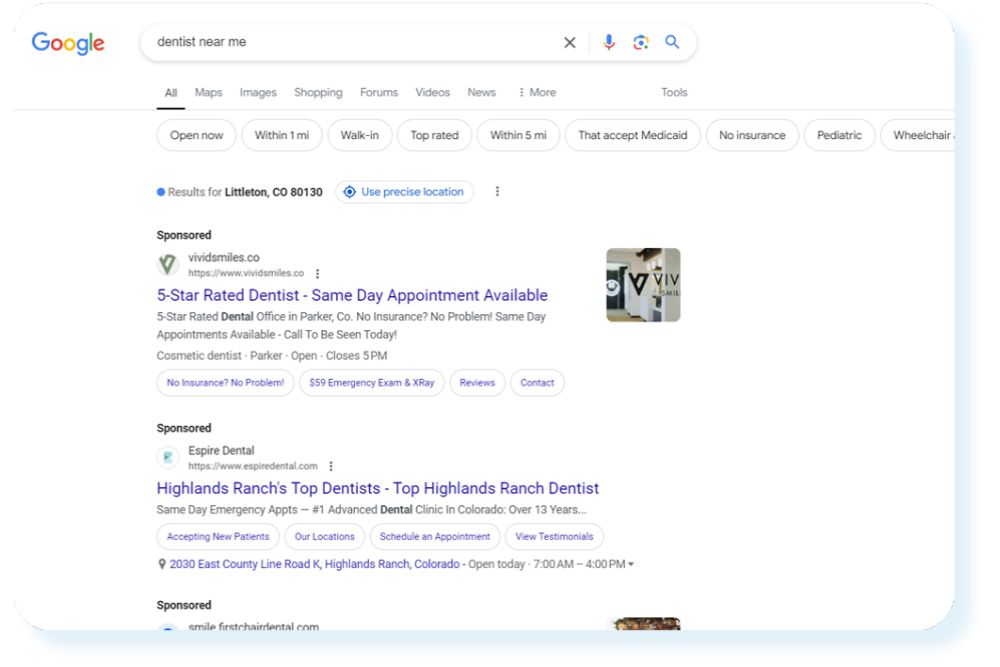The width and height of the screenshot is (1000, 667).
Task: Apply the Within 5 mi filter
Action: pos(518,135)
